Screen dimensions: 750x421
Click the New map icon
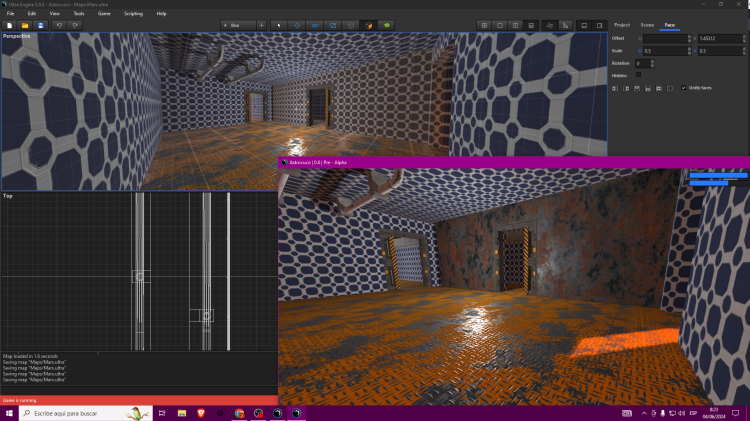pyautogui.click(x=9, y=24)
